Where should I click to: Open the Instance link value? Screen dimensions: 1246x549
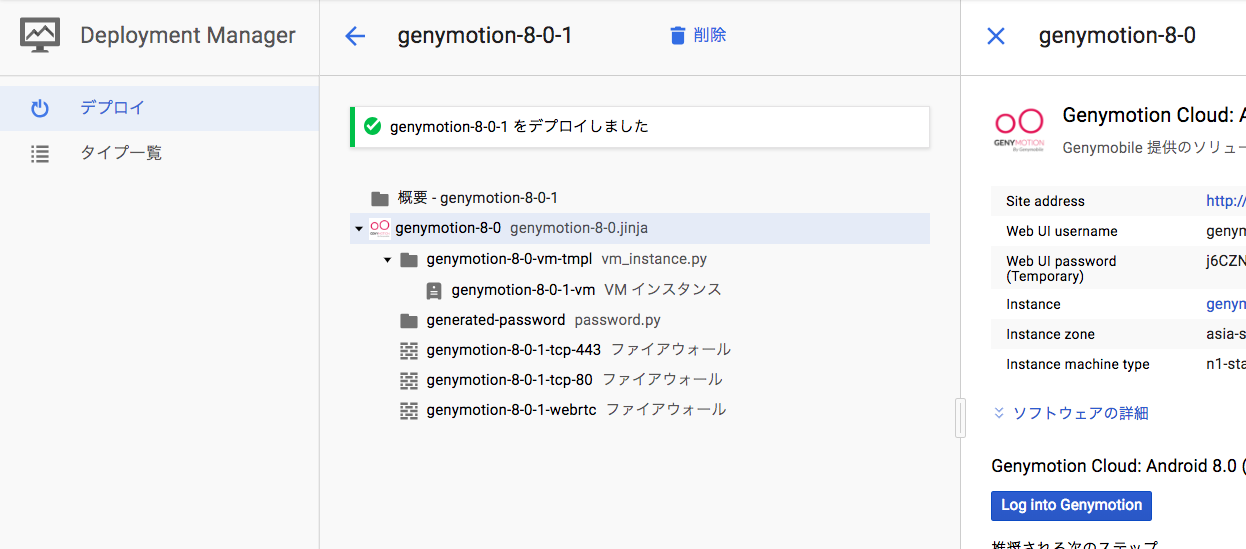pyautogui.click(x=1226, y=304)
